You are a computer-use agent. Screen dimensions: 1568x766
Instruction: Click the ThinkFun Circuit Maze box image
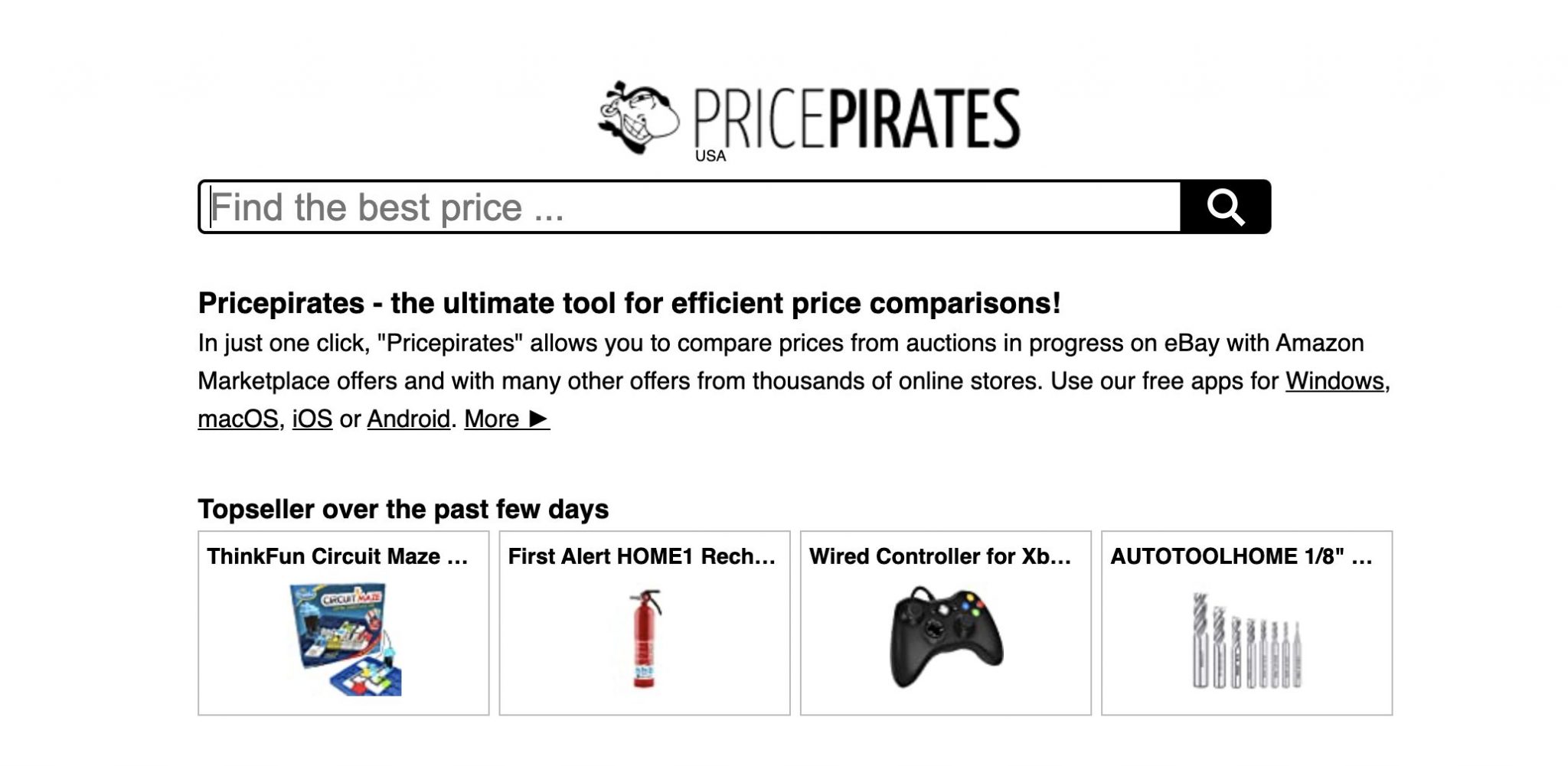pyautogui.click(x=345, y=640)
